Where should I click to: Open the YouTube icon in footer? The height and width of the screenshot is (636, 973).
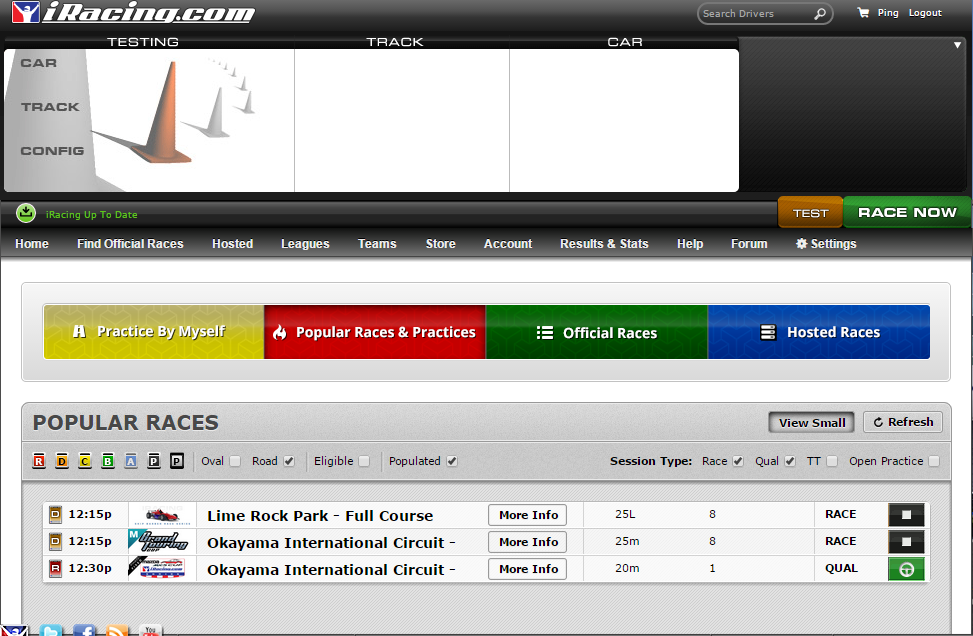(150, 630)
